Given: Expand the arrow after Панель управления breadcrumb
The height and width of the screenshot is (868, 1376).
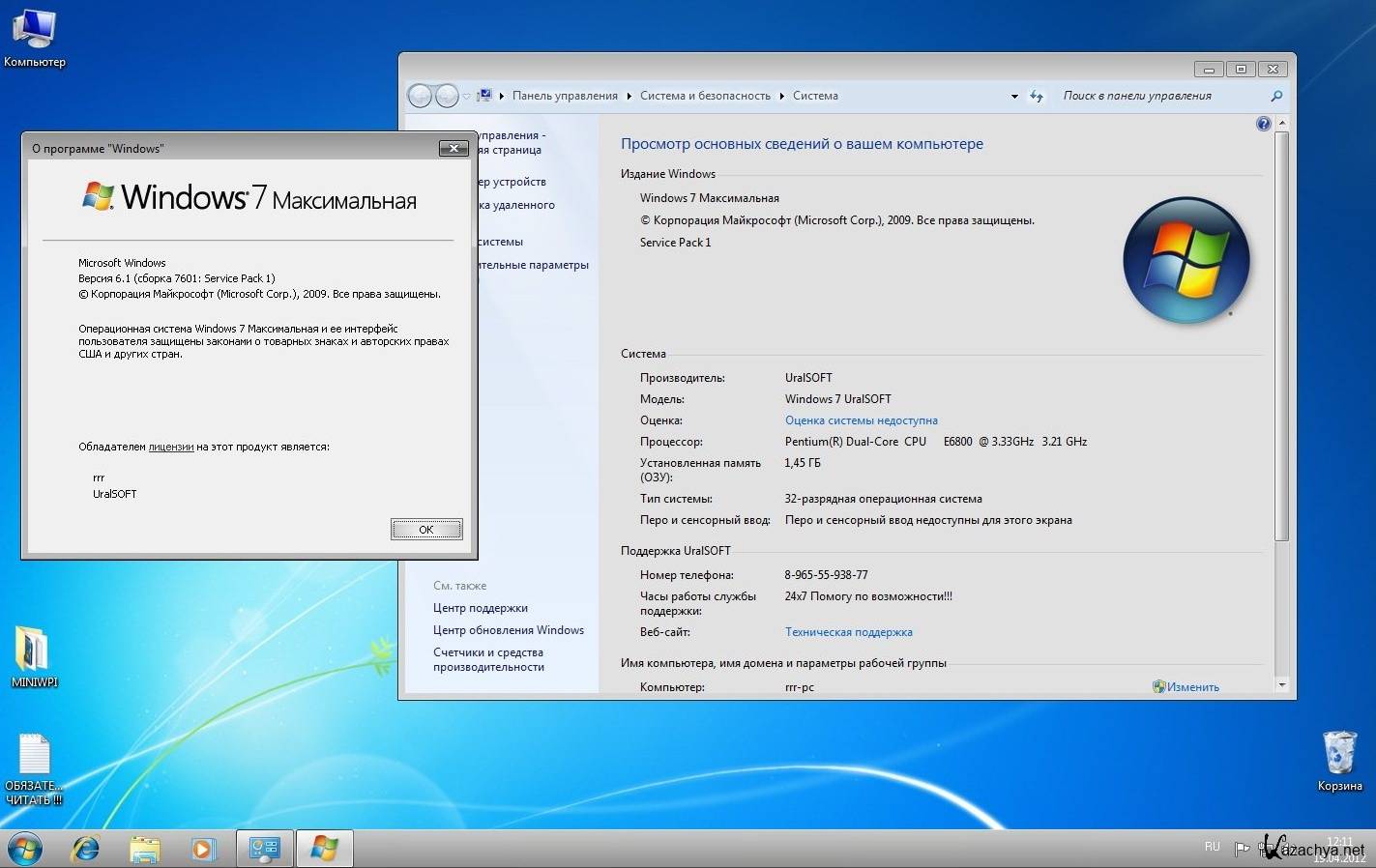Looking at the screenshot, I should point(629,96).
